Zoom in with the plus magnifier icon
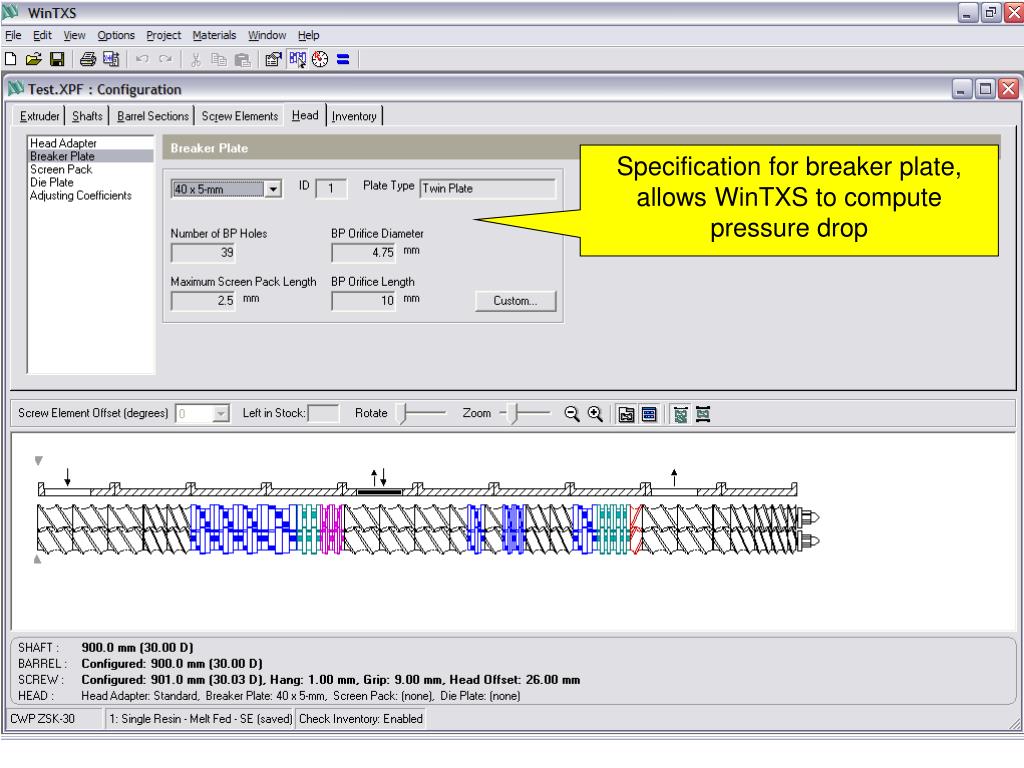 click(595, 414)
